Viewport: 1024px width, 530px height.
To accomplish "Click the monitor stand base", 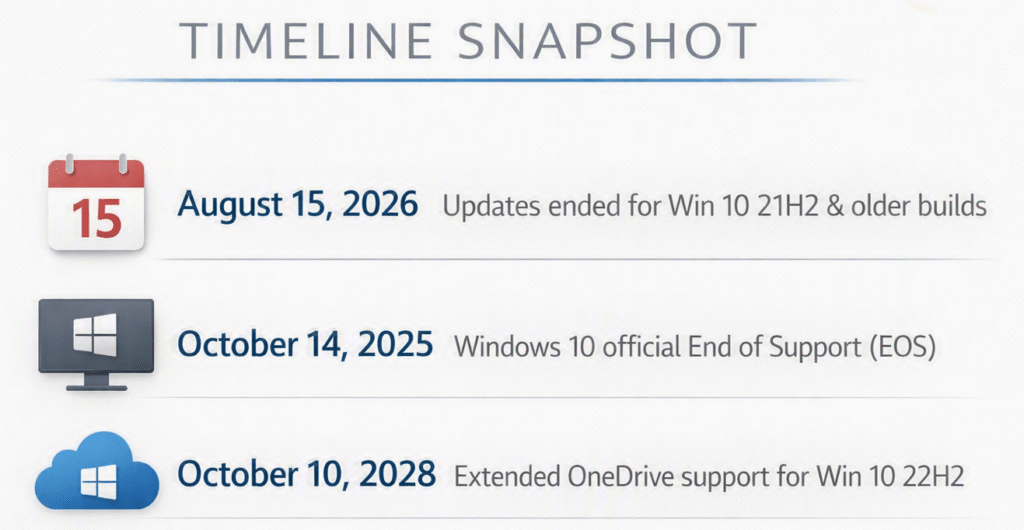I will pos(96,387).
